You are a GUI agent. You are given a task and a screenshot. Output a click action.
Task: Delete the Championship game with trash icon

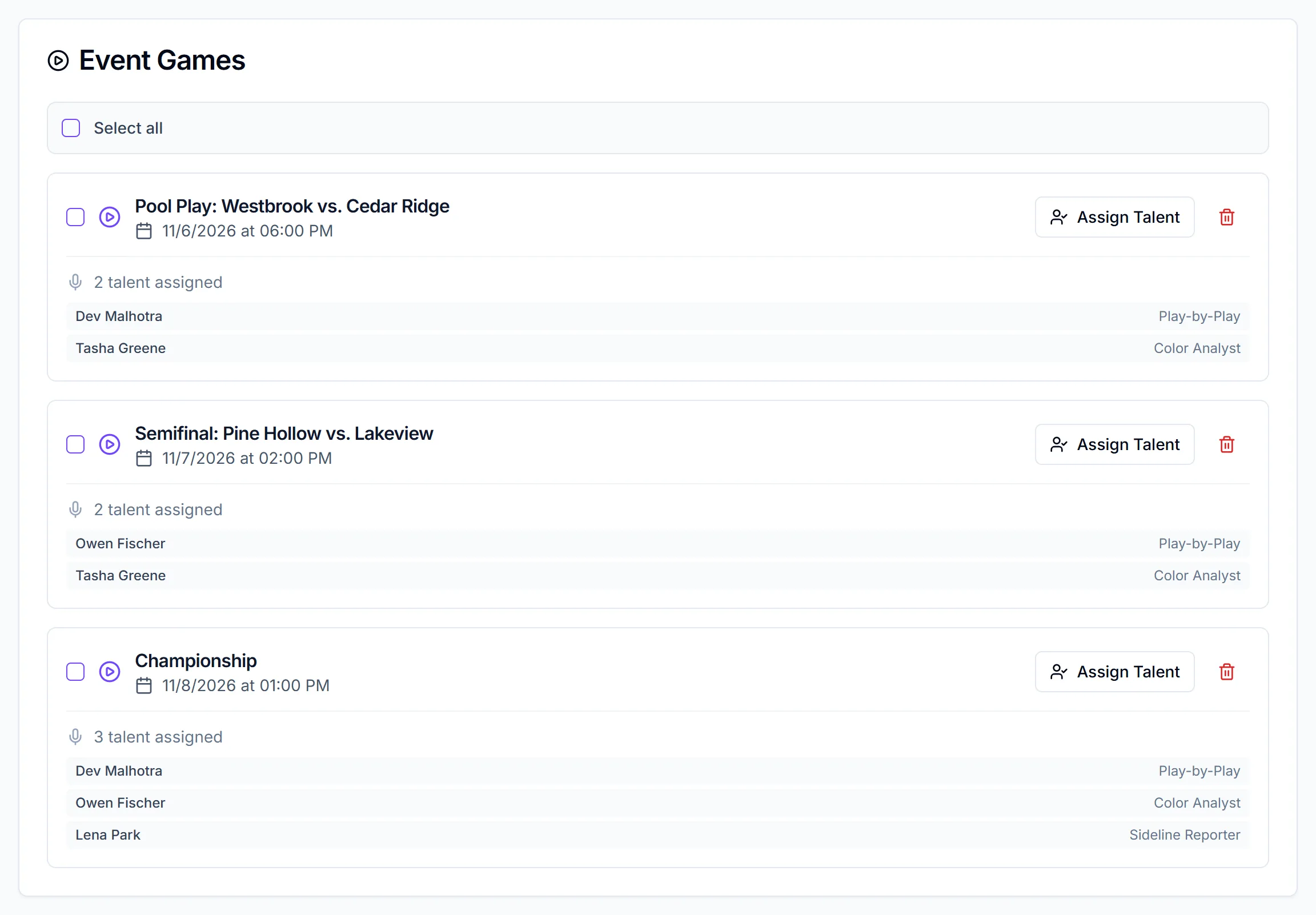coord(1226,671)
